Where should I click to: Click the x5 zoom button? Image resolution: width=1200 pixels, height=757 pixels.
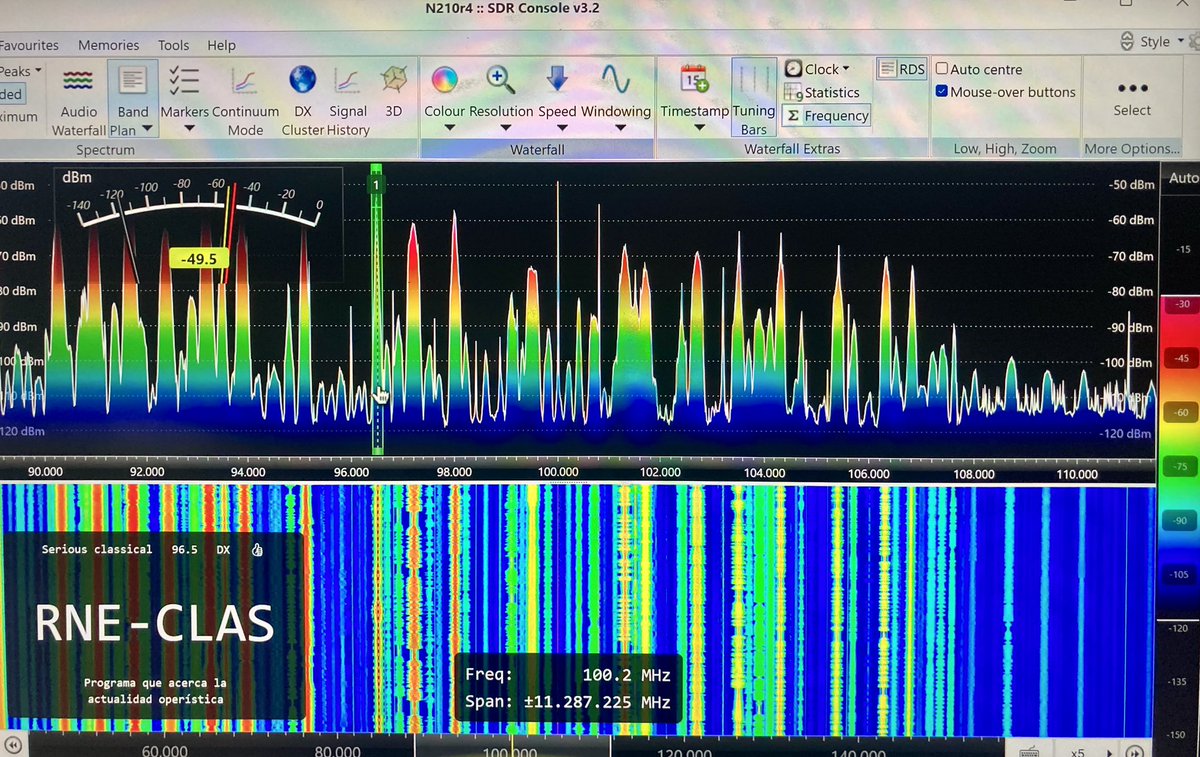click(x=1079, y=751)
